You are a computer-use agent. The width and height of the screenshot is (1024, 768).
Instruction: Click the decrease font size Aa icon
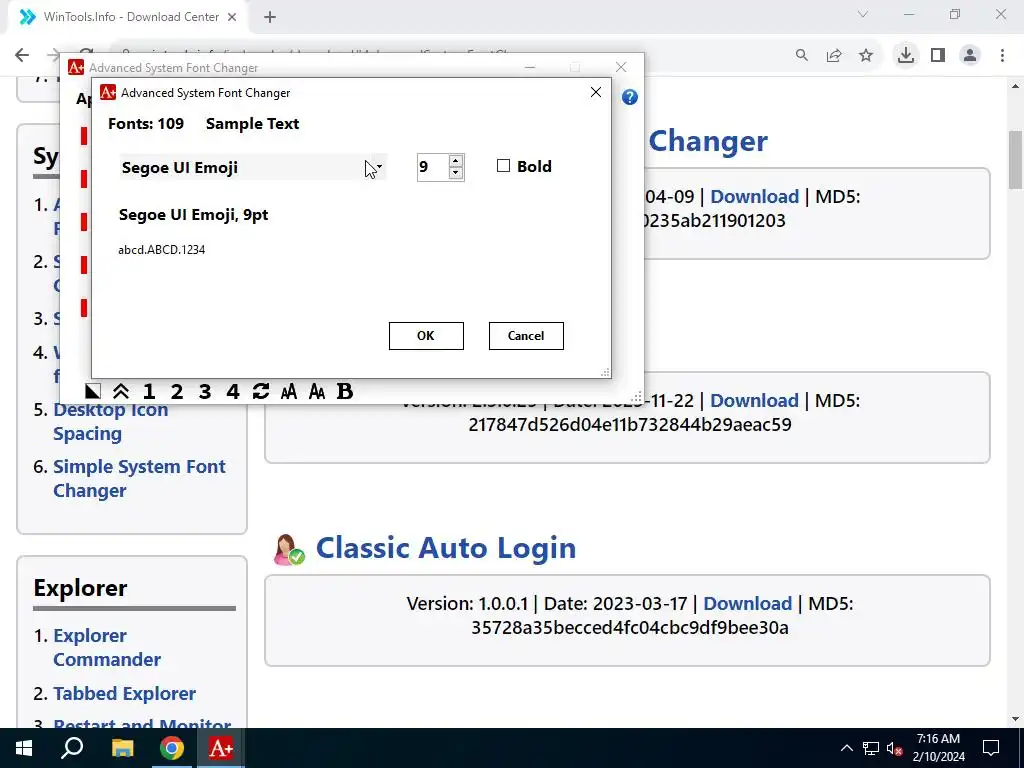317,391
